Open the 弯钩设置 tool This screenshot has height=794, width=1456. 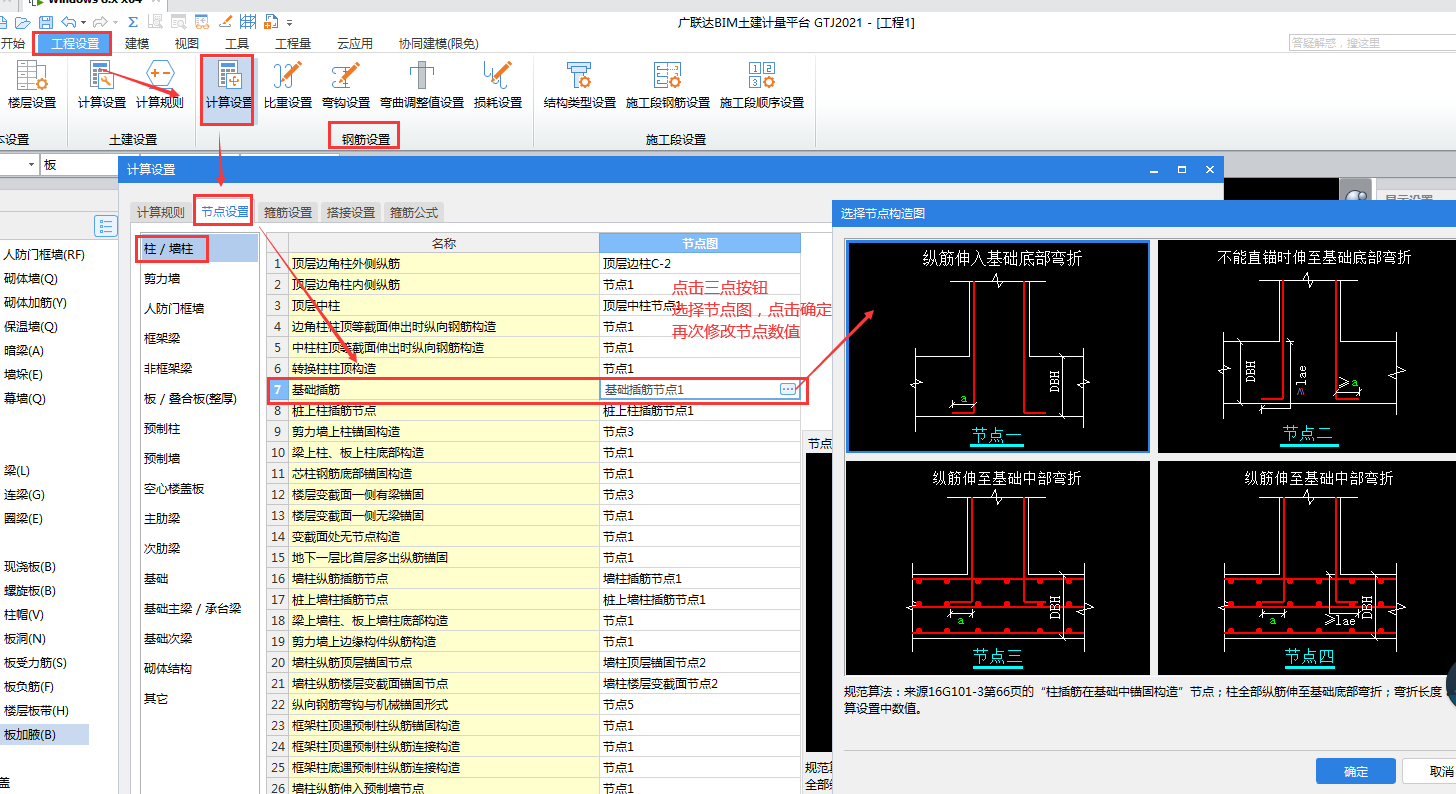pos(346,85)
